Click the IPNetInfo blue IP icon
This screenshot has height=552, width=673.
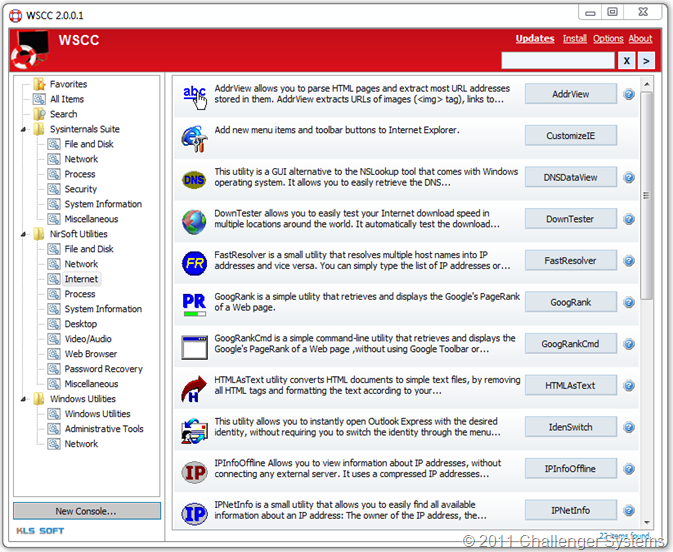pos(194,514)
